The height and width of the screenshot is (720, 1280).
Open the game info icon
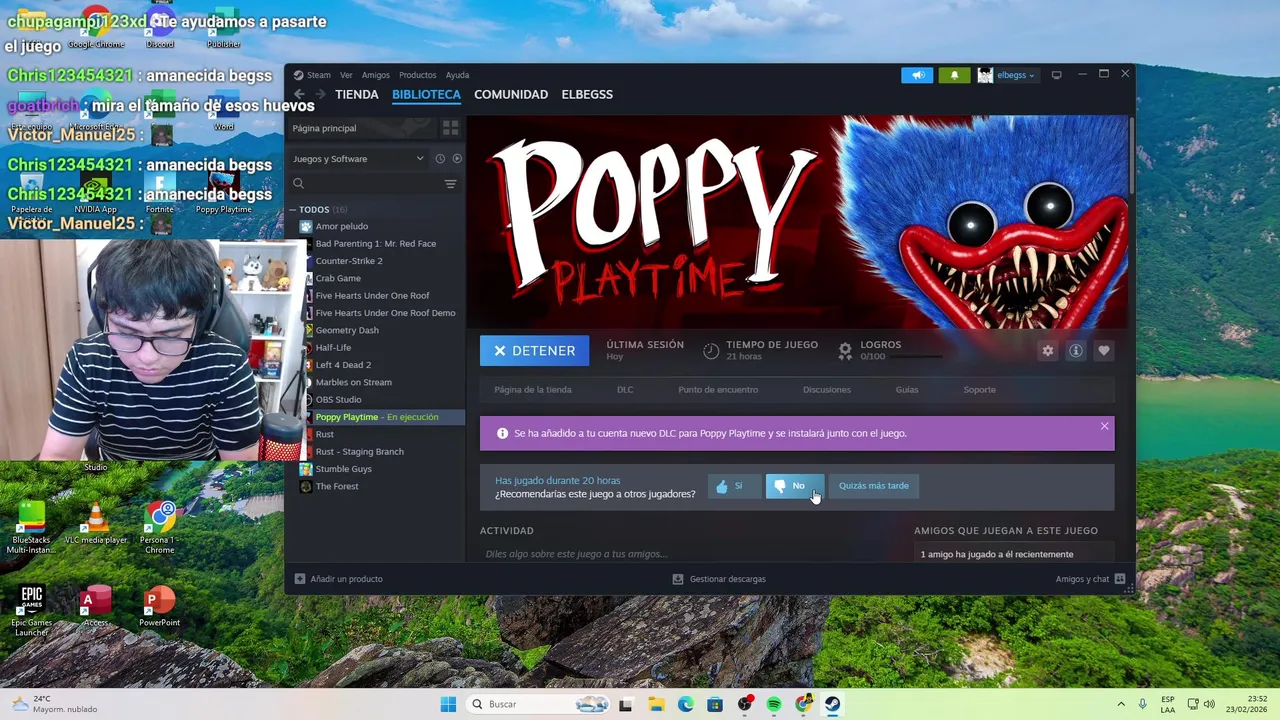(1075, 351)
